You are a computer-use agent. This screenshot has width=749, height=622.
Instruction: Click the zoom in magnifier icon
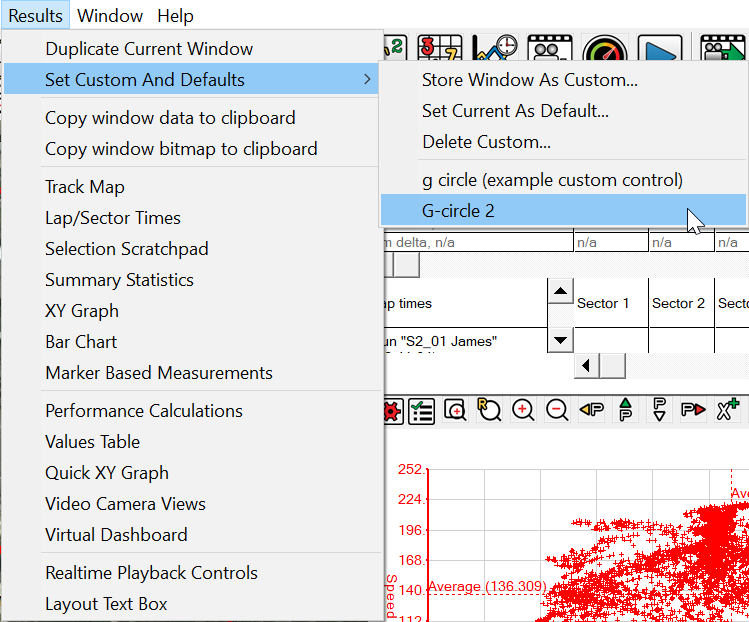coord(523,410)
